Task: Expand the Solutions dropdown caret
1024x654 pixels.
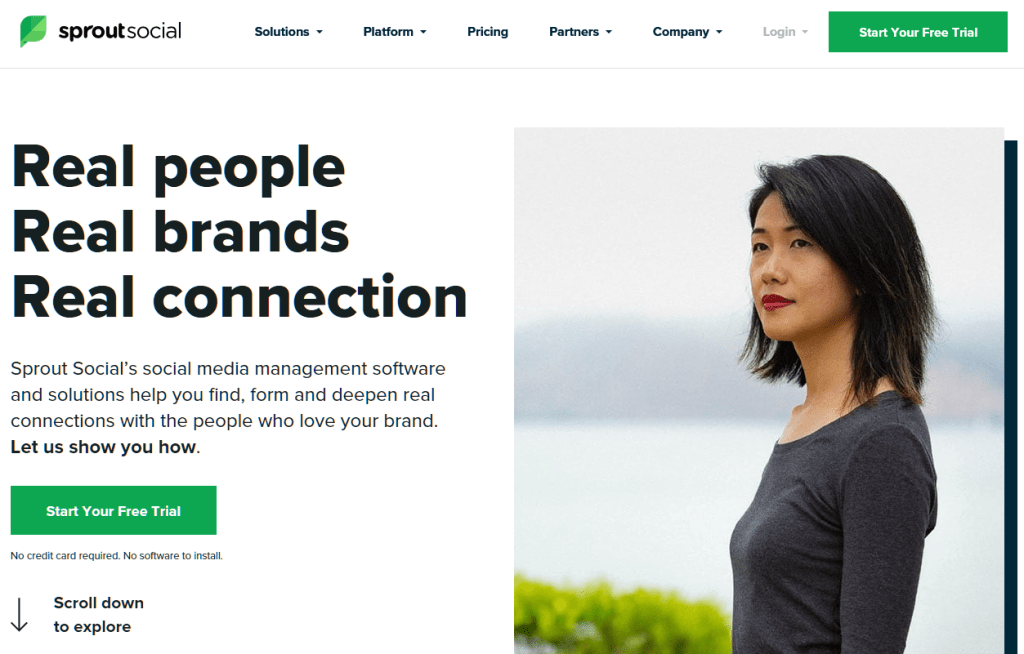Action: tap(319, 32)
